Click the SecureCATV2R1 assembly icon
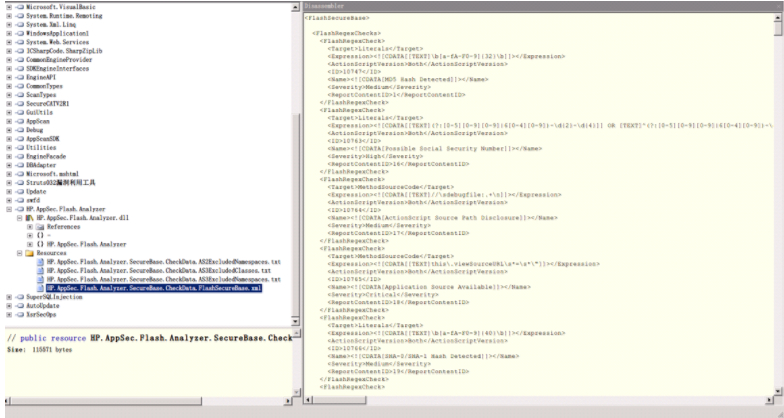Viewport: 784px width, 418px height. point(20,104)
